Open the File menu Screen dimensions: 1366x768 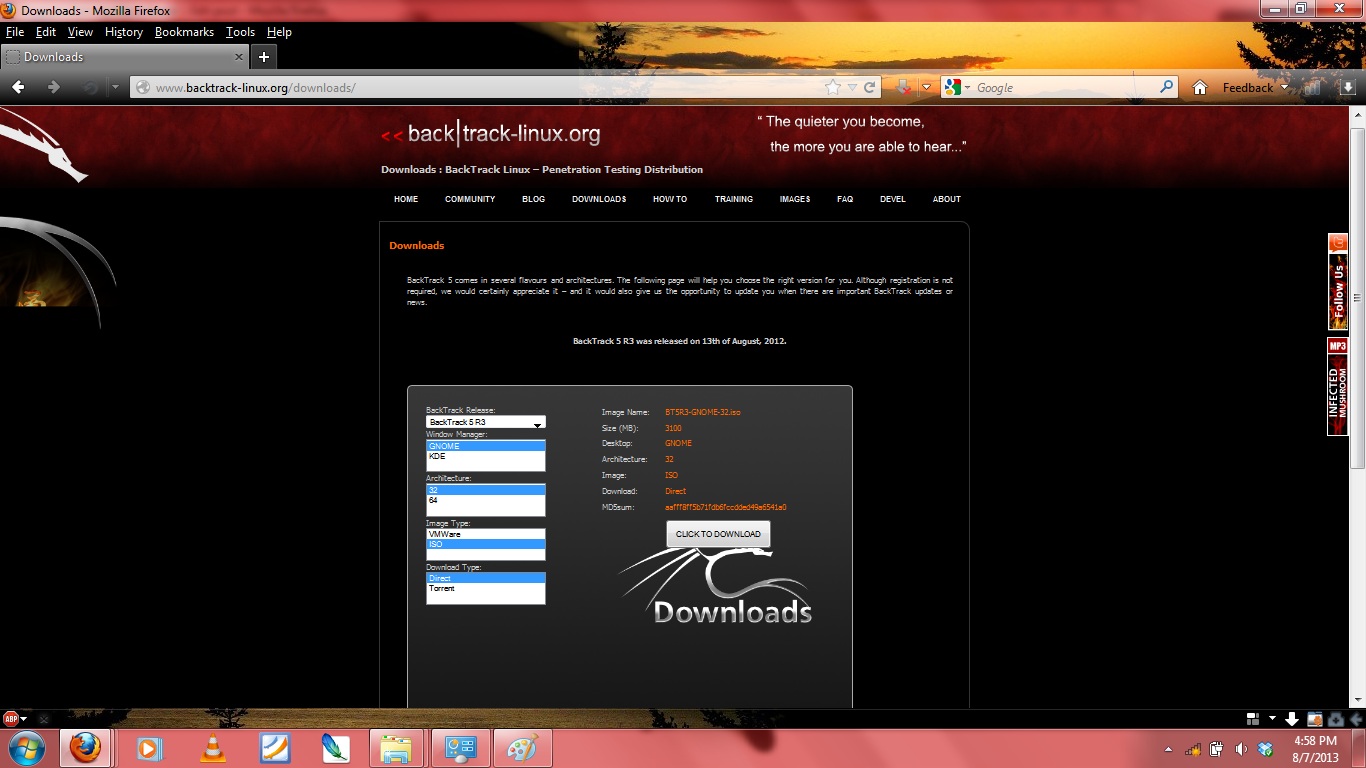(x=15, y=32)
